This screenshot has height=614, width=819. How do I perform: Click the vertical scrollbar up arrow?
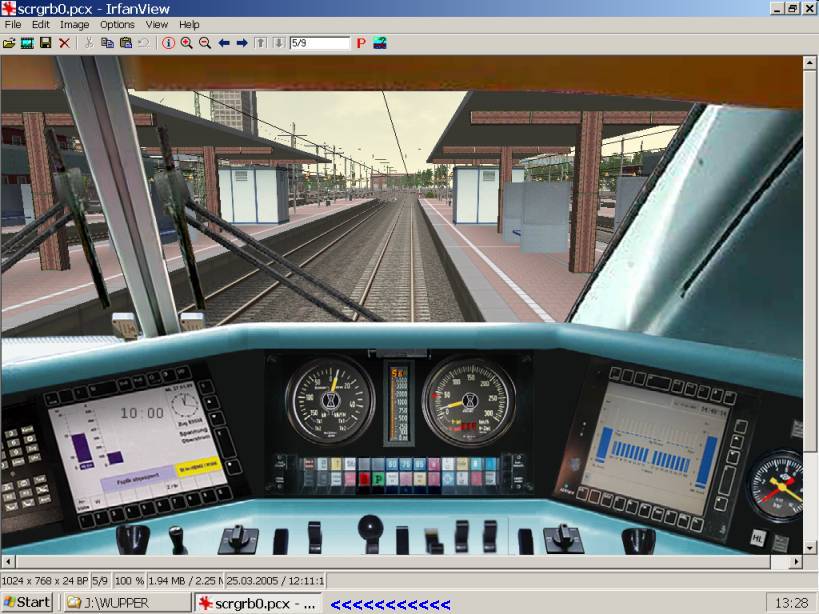(810, 63)
